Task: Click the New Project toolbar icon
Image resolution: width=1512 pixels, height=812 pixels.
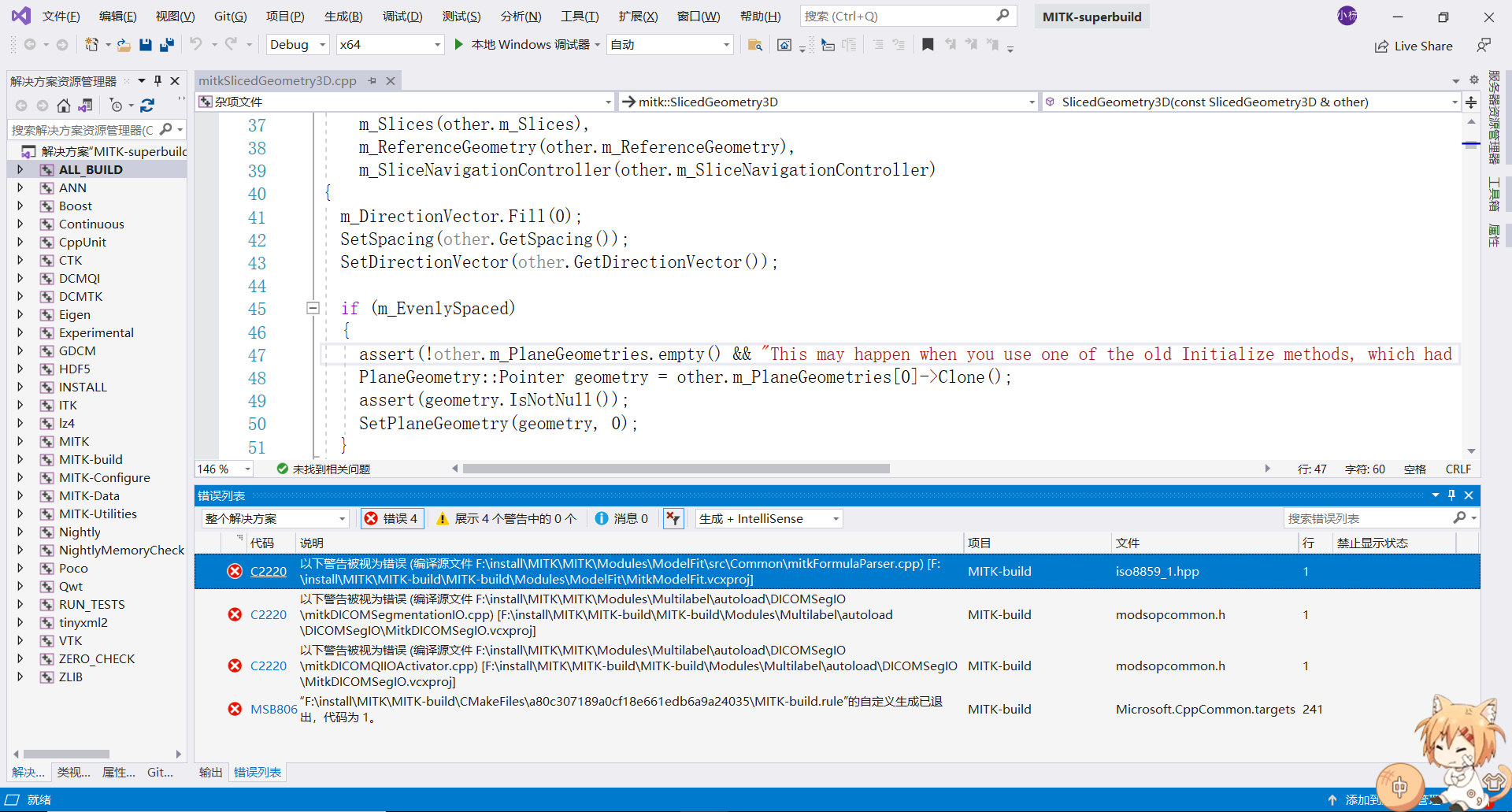Action: coord(92,45)
